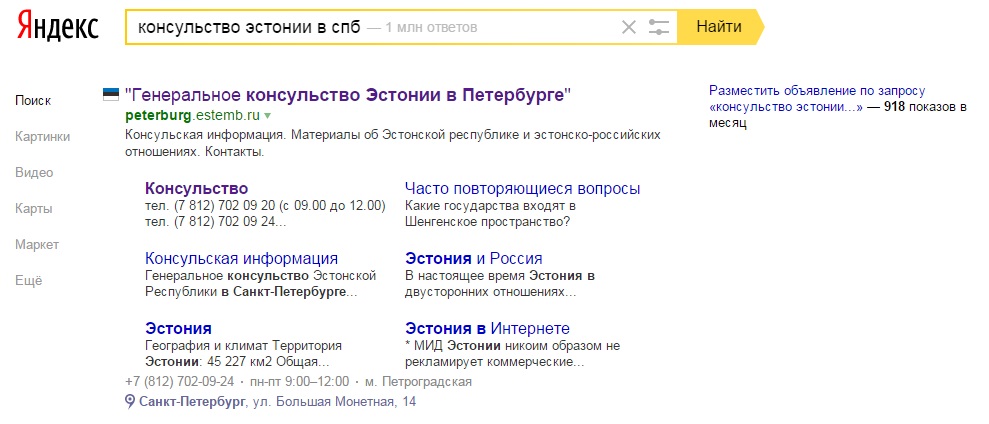Switch to Видео search
The image size is (989, 424).
34,173
